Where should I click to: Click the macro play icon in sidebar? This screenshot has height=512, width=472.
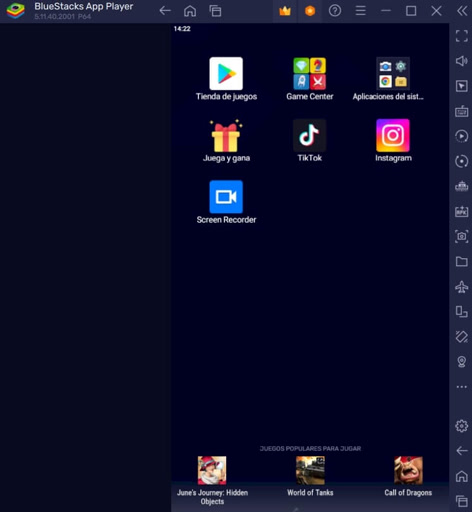point(462,136)
